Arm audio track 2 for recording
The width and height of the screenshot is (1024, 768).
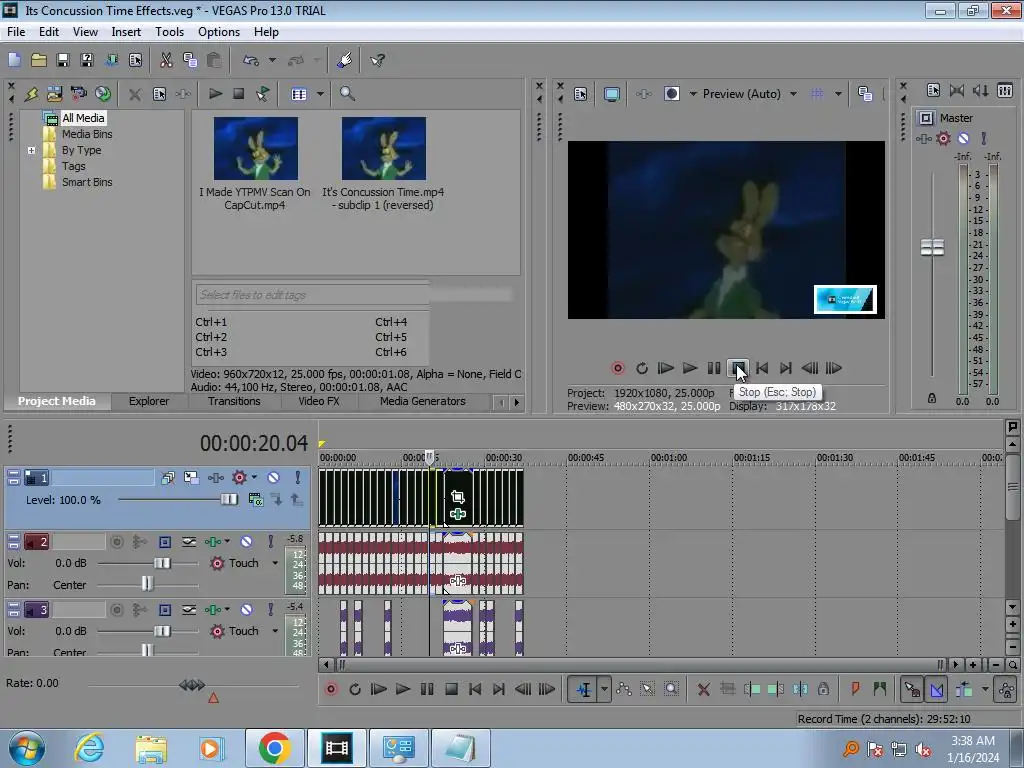pos(116,541)
